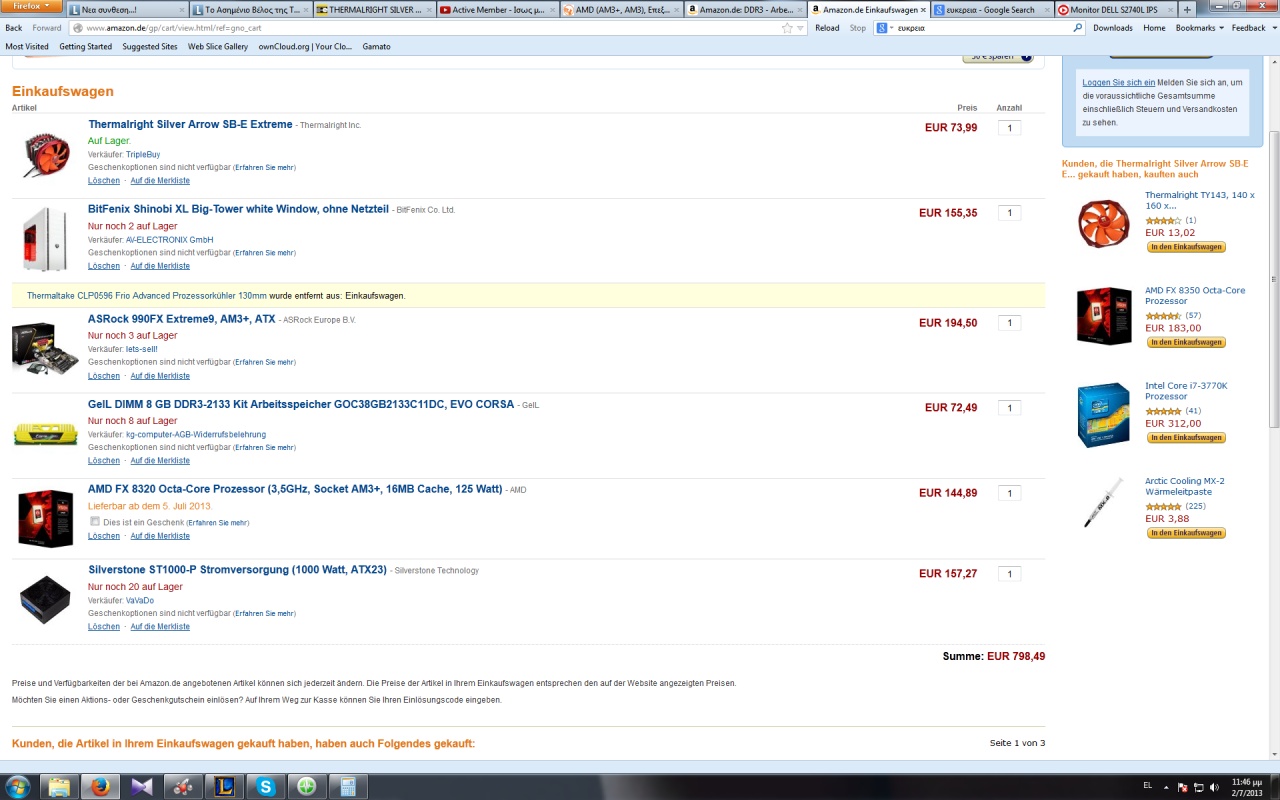The image size is (1280, 800).
Task: Open the URL history dropdown arrow
Action: (x=801, y=28)
